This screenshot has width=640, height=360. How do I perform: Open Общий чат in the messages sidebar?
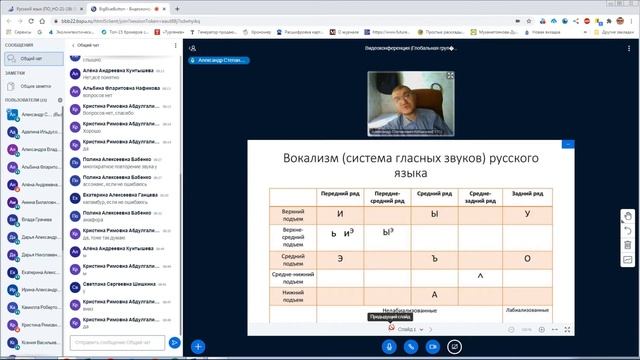click(x=34, y=59)
